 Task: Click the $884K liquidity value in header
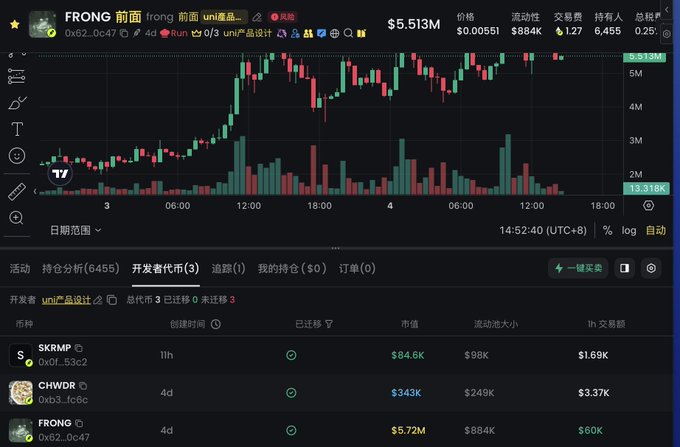pos(526,31)
